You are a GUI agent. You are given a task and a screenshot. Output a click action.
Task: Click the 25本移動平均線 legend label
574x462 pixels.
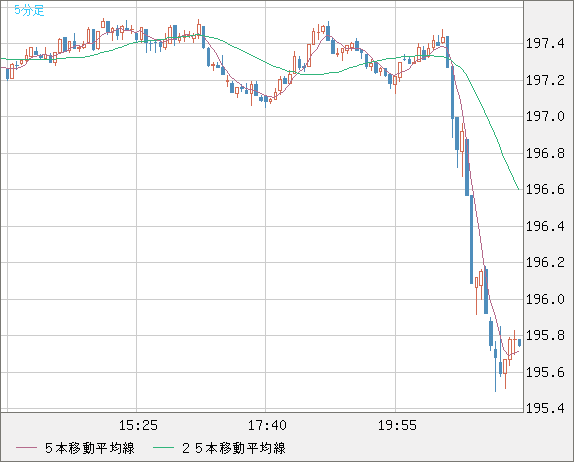pos(234,448)
